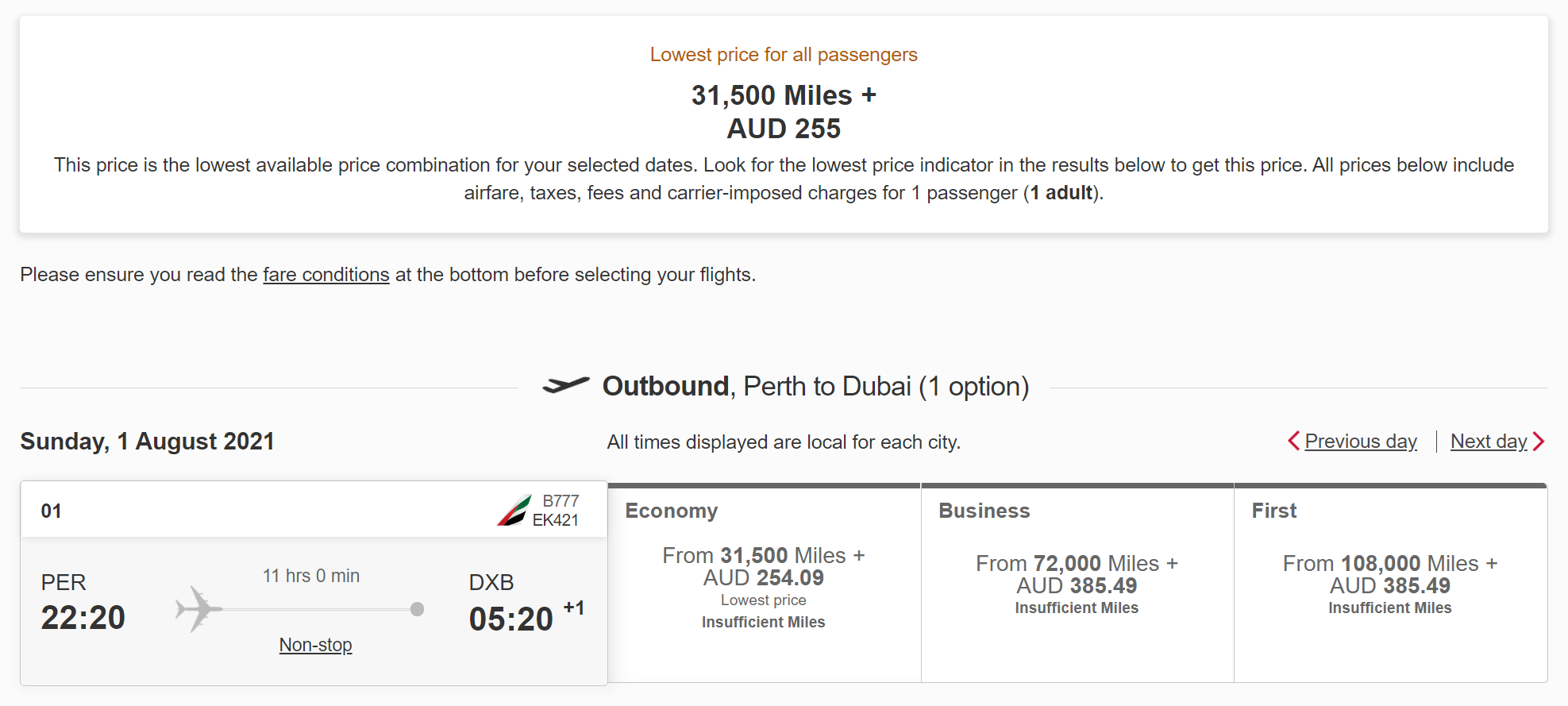
Task: Click the red right chevron beside Next day
Action: (1539, 440)
